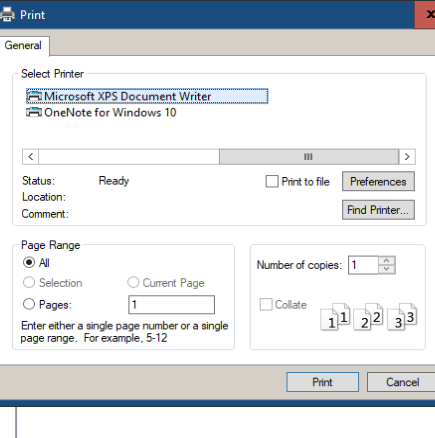The width and height of the screenshot is (435, 438).
Task: Click the Ready status text
Action: (114, 181)
